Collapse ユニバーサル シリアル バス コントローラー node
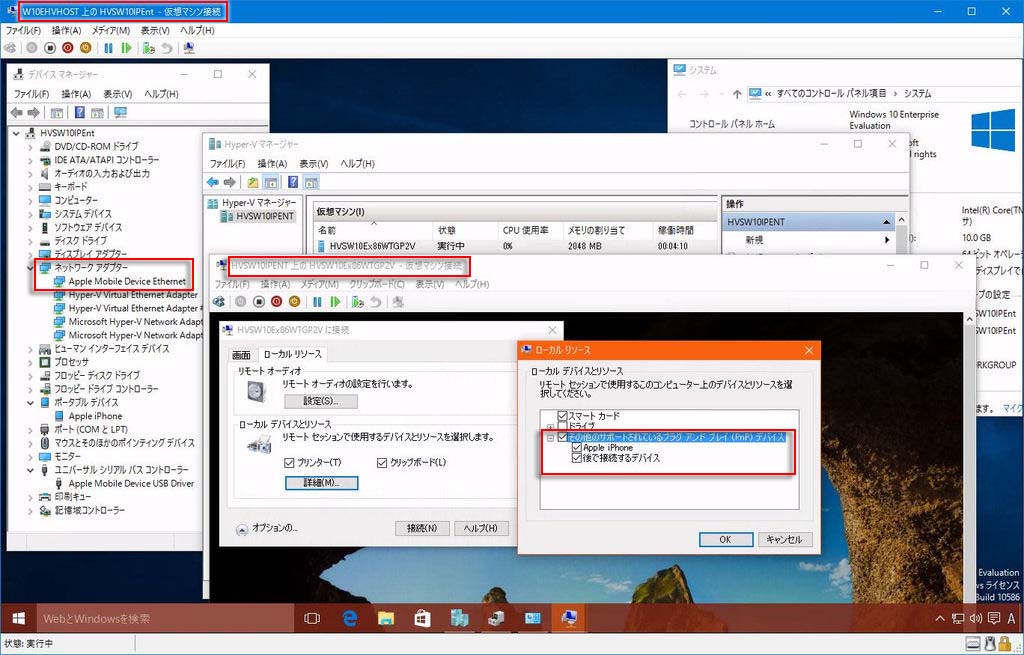 30,470
